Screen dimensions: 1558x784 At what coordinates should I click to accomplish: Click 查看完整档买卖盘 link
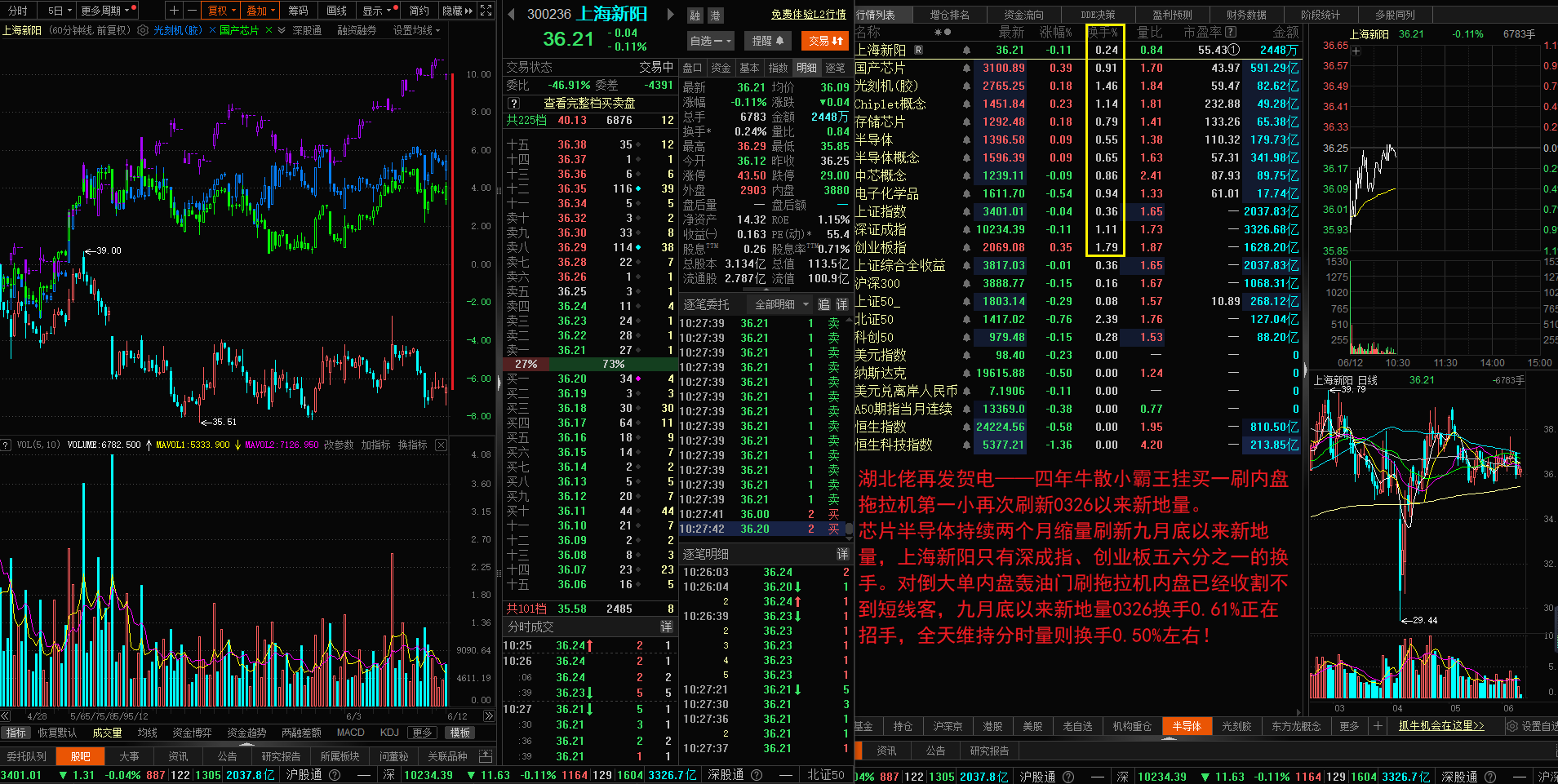(x=589, y=104)
